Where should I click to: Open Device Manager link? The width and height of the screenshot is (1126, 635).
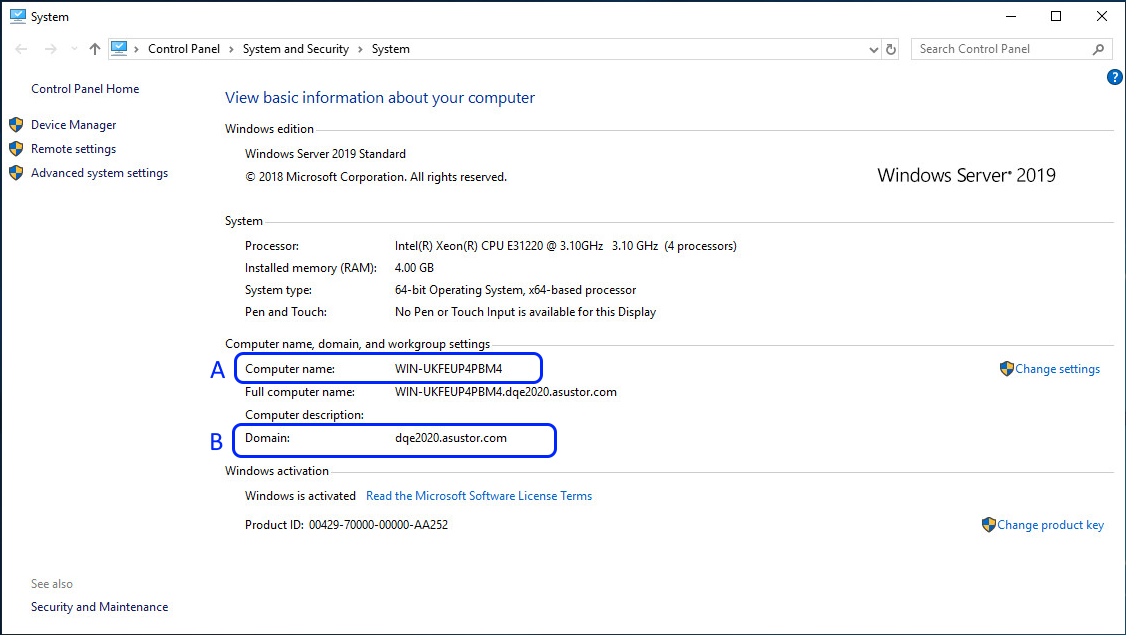(x=73, y=125)
